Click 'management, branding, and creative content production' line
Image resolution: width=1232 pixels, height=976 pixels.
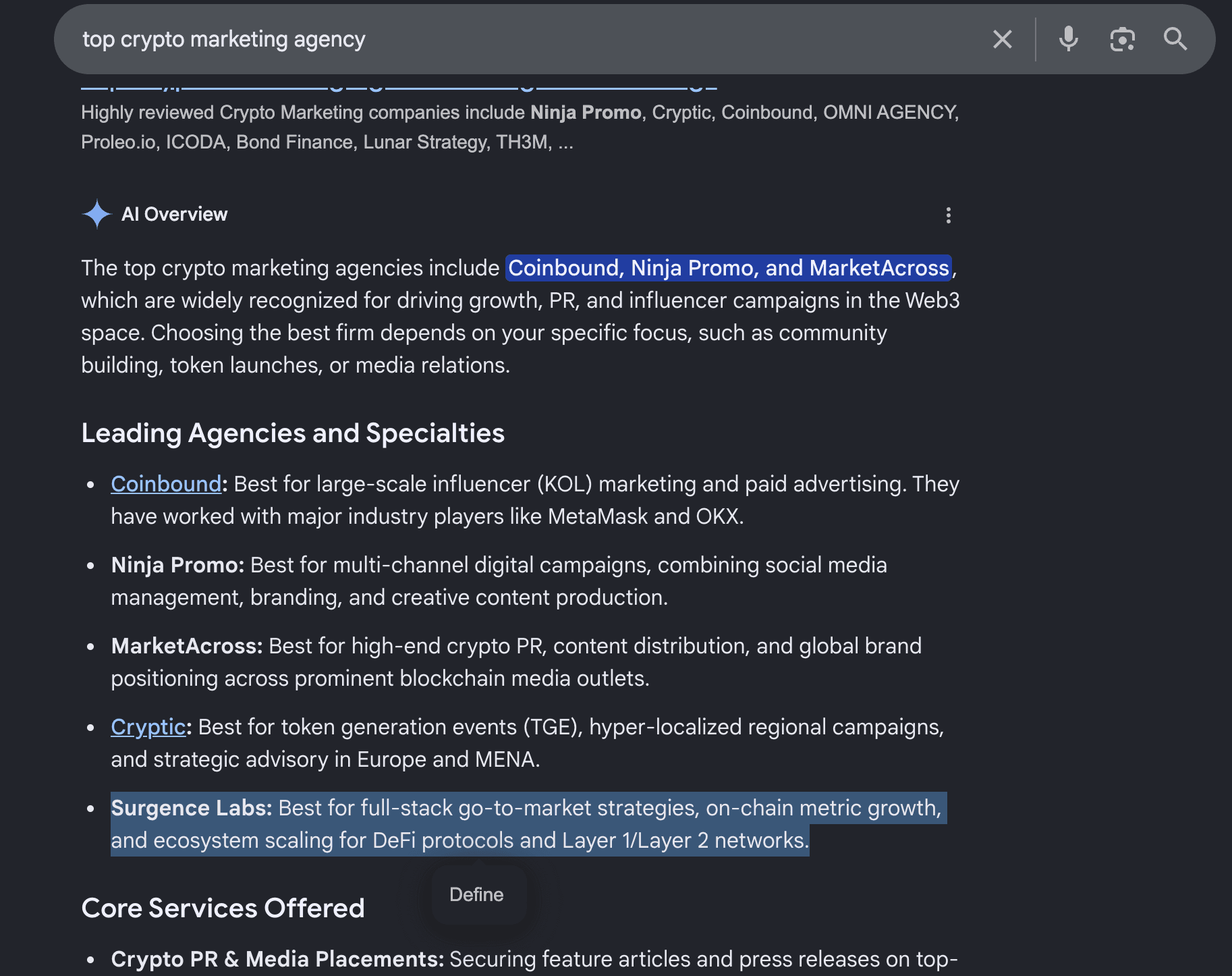pos(389,597)
